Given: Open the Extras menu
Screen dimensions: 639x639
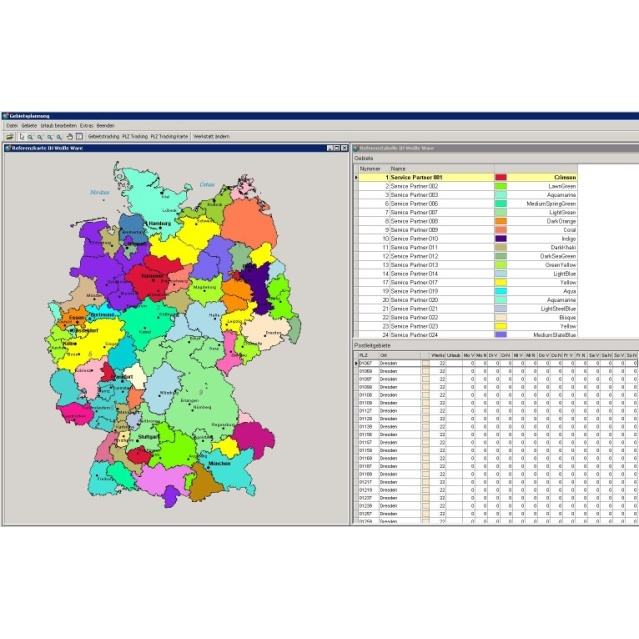Looking at the screenshot, I should 86,126.
